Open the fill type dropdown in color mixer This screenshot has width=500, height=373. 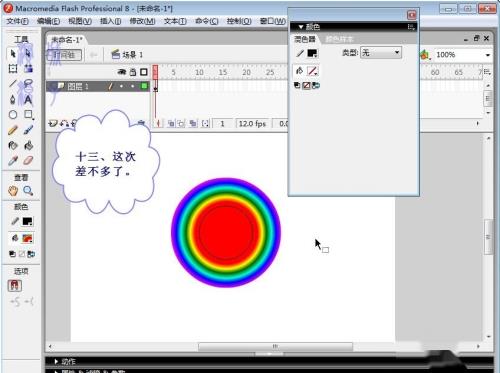(381, 53)
